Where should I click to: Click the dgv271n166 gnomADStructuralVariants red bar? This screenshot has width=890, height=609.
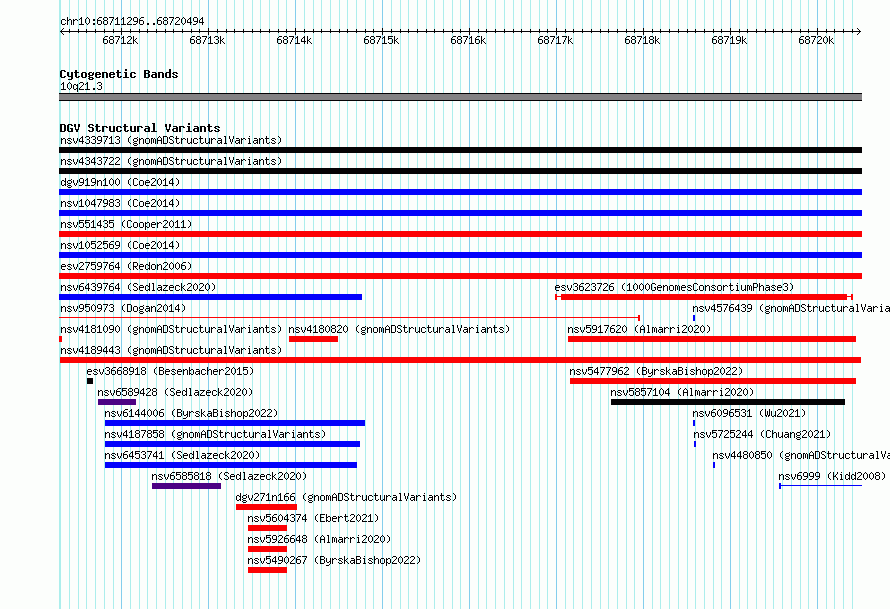(266, 507)
